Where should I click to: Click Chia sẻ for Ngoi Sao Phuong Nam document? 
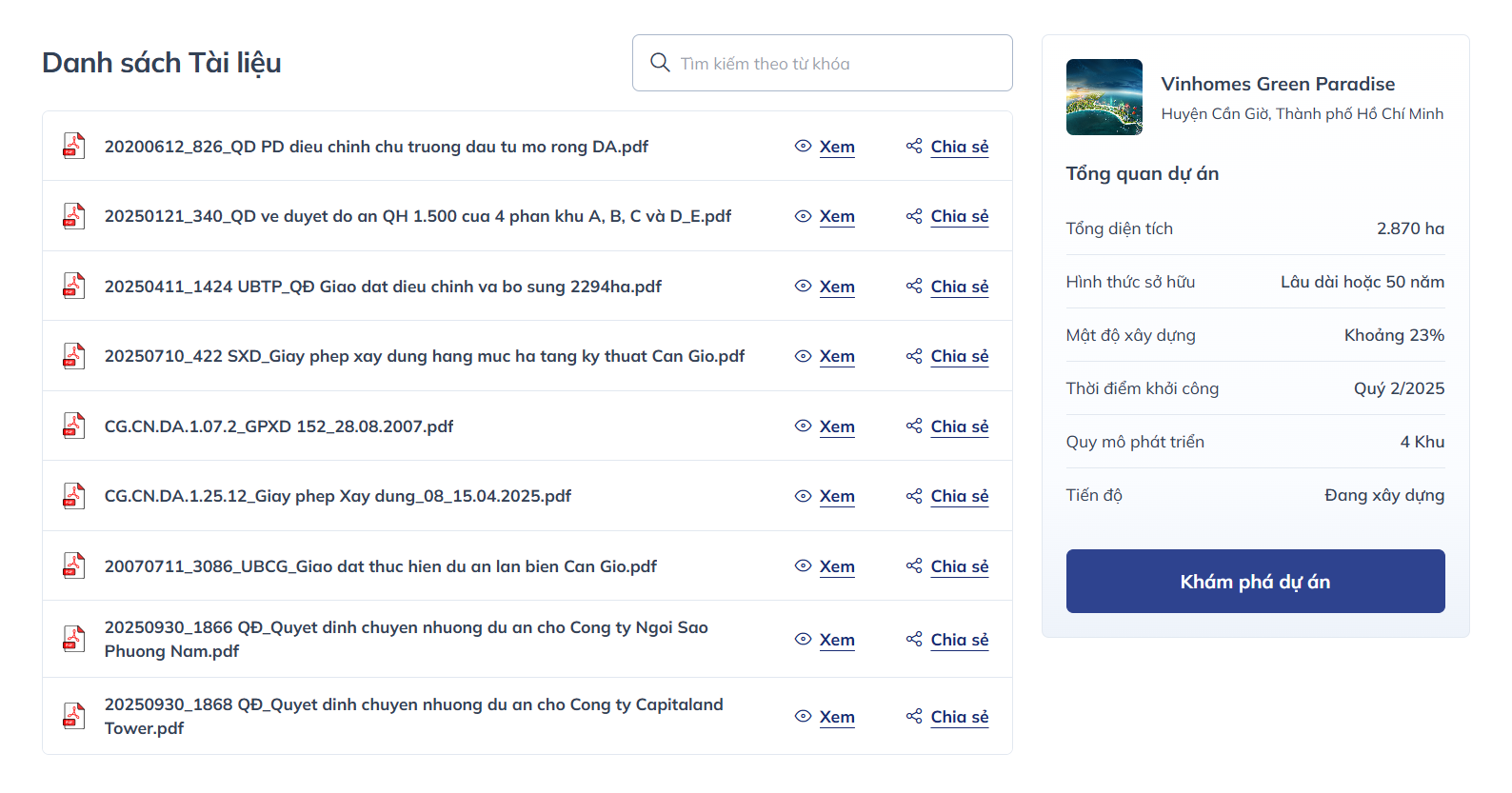click(959, 640)
